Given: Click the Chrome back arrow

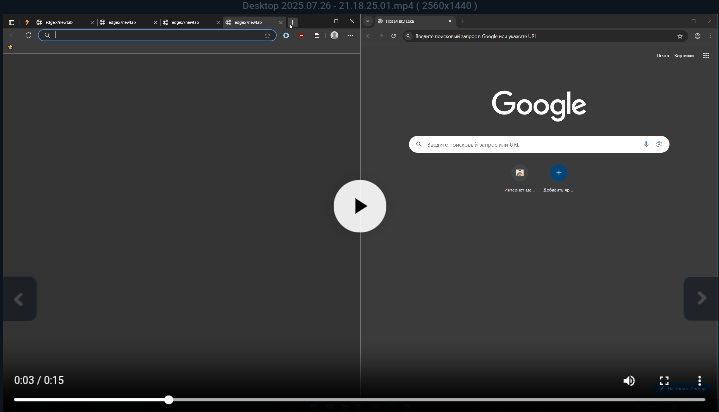Looking at the screenshot, I should 368,36.
